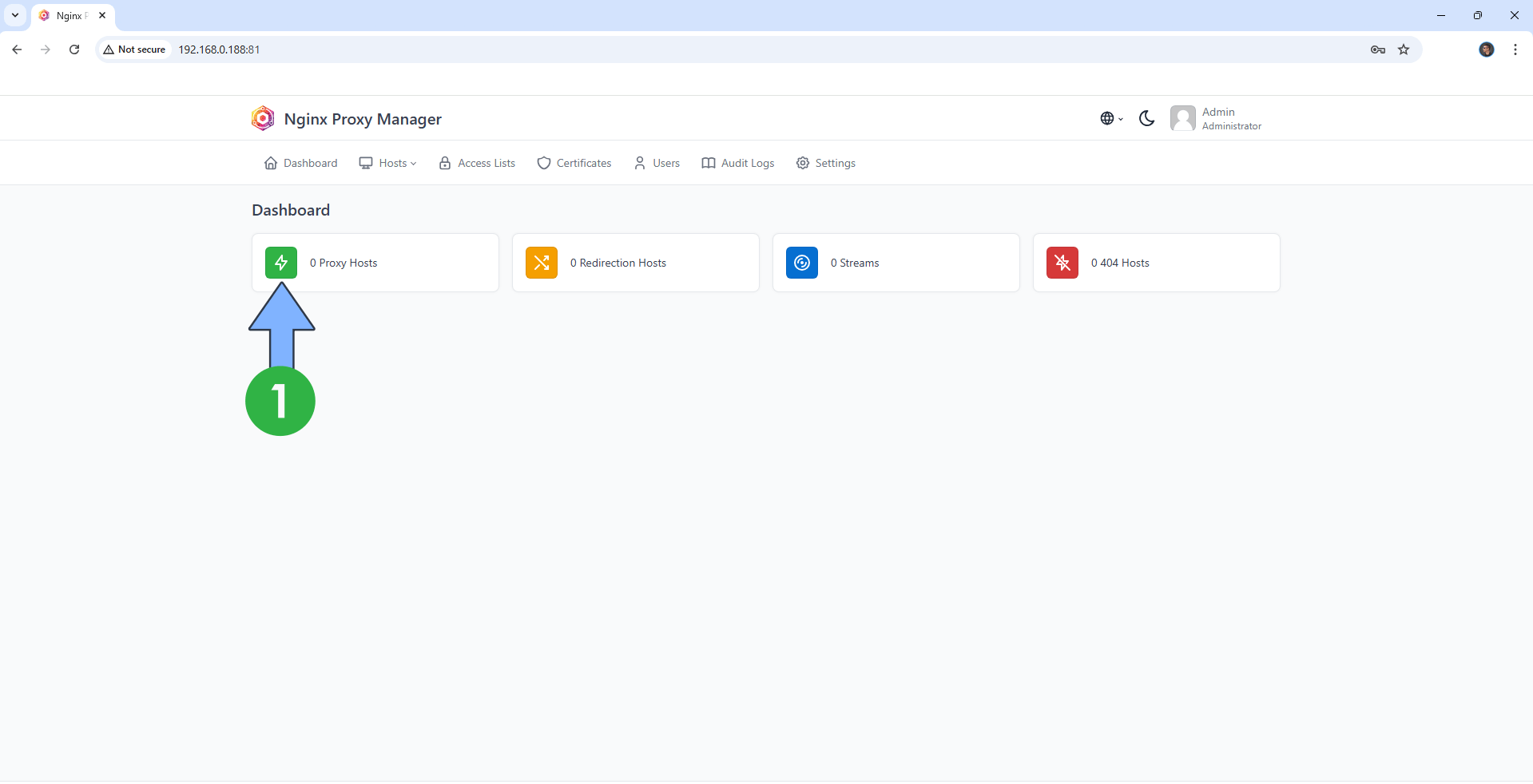Click the Admin Administrator profile avatar
Screen dimensions: 1533x784
click(1184, 117)
